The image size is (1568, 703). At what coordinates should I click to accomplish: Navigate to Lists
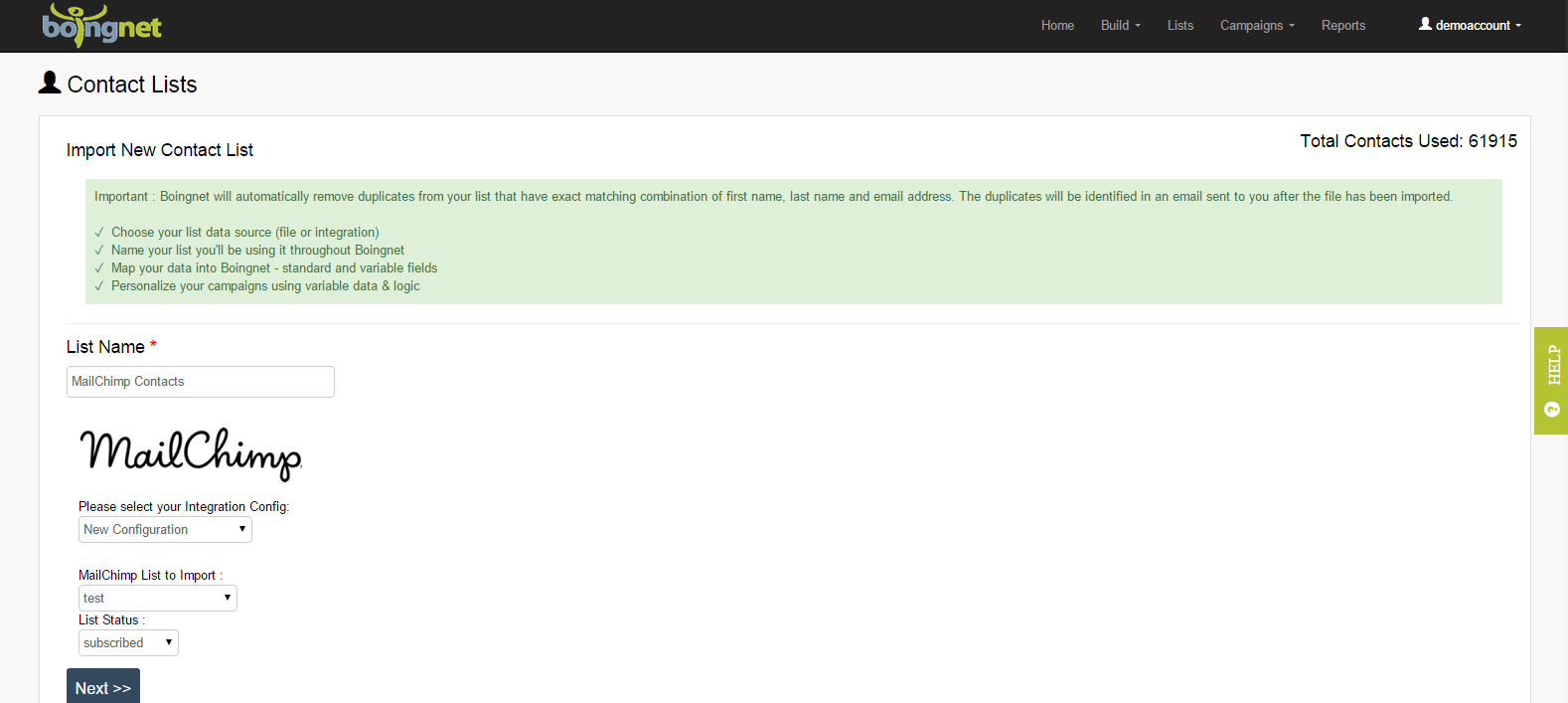(1180, 26)
